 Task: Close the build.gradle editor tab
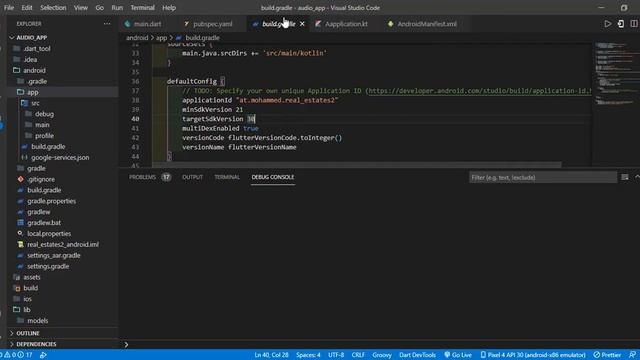coord(302,24)
